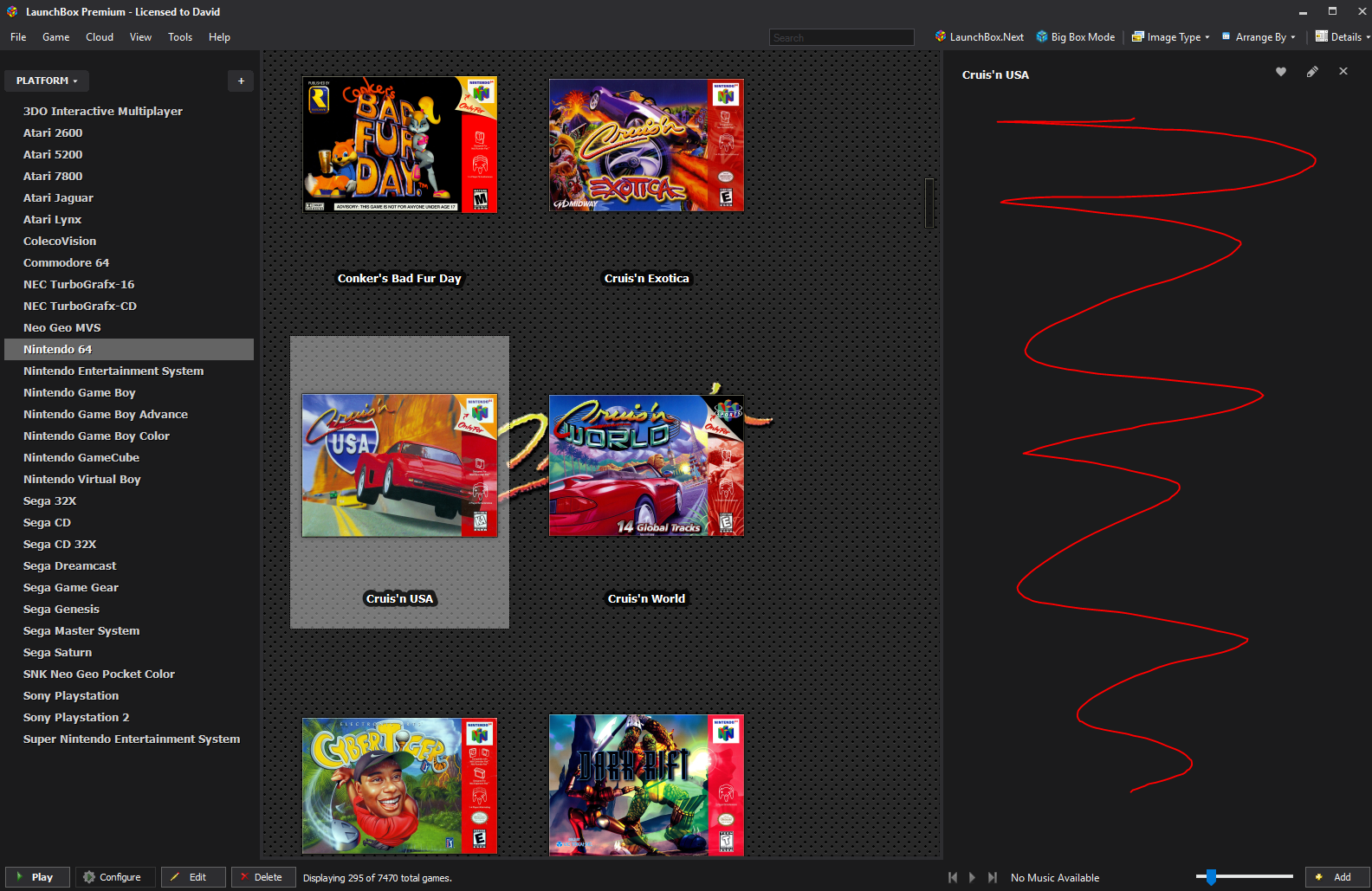Skip to previous music track

click(x=953, y=877)
